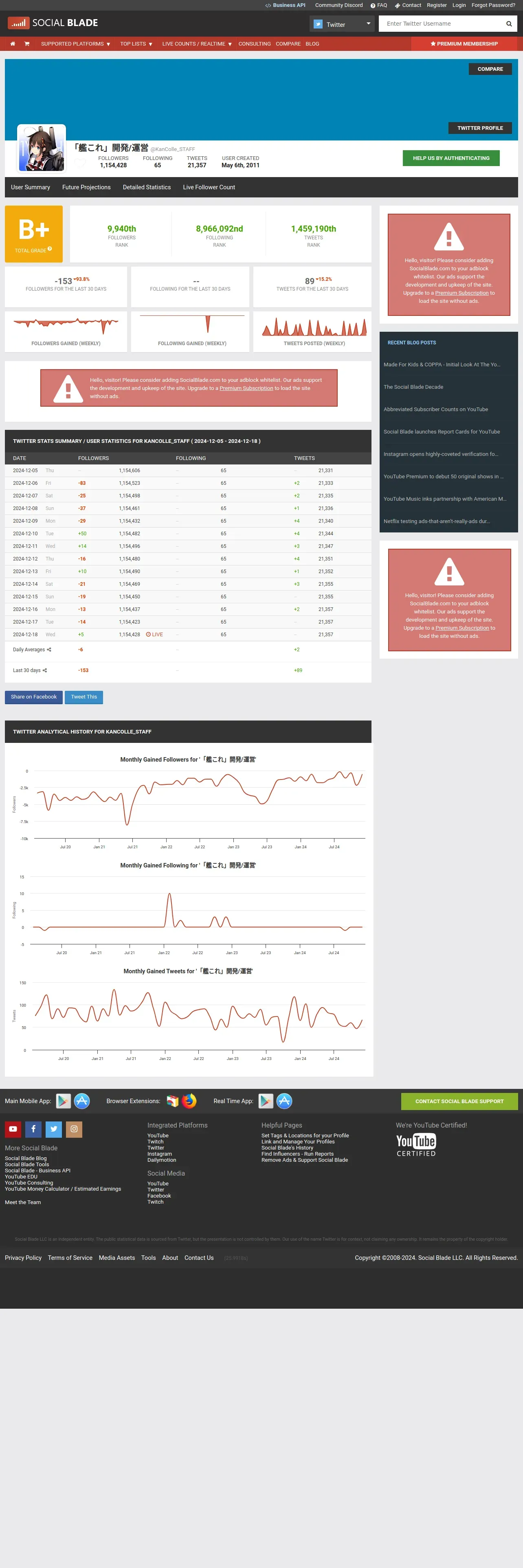
Task: Open blog post The Social Blade Decade
Action: click(x=413, y=387)
